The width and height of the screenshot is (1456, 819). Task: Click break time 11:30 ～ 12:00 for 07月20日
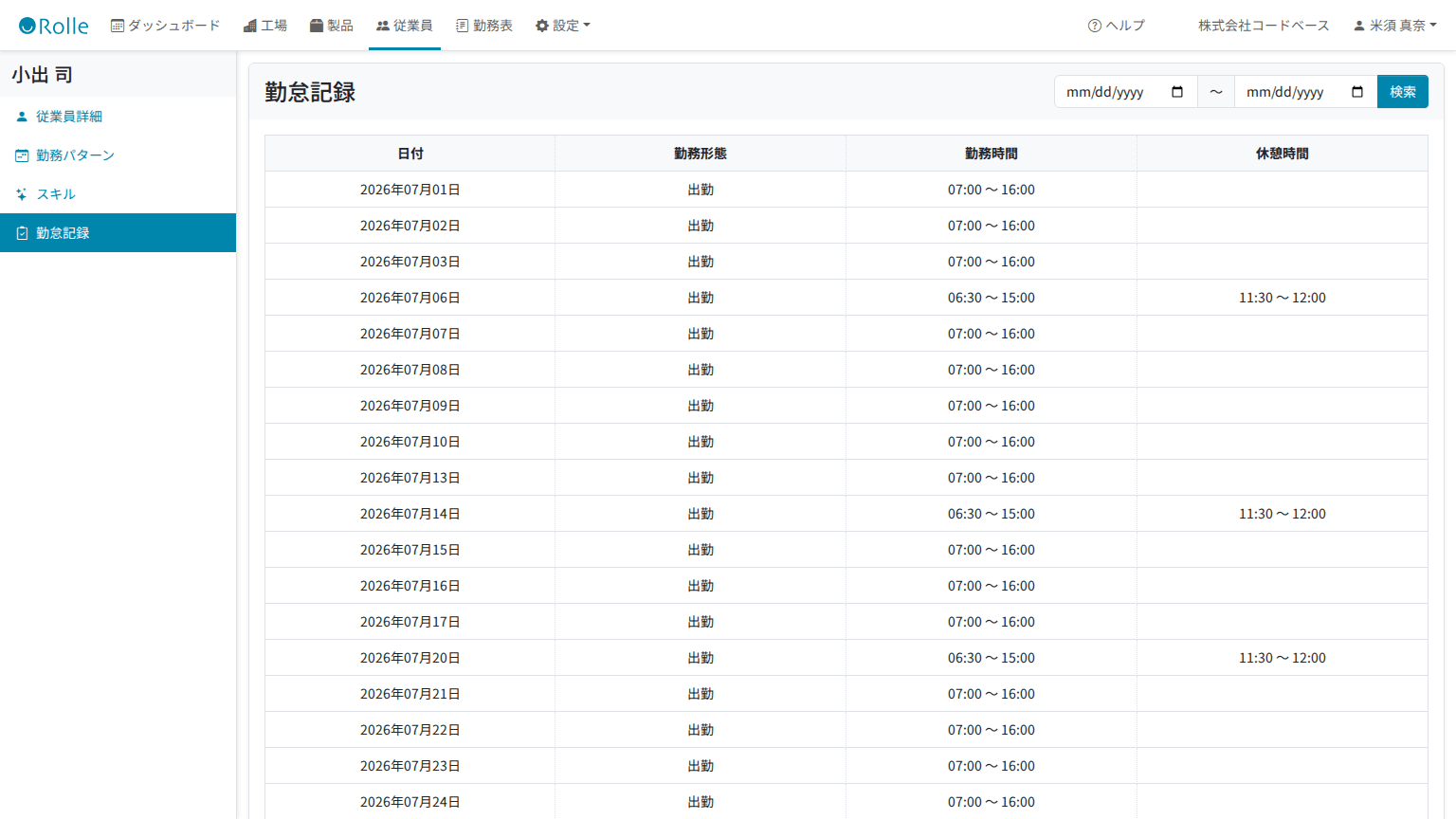click(1283, 658)
